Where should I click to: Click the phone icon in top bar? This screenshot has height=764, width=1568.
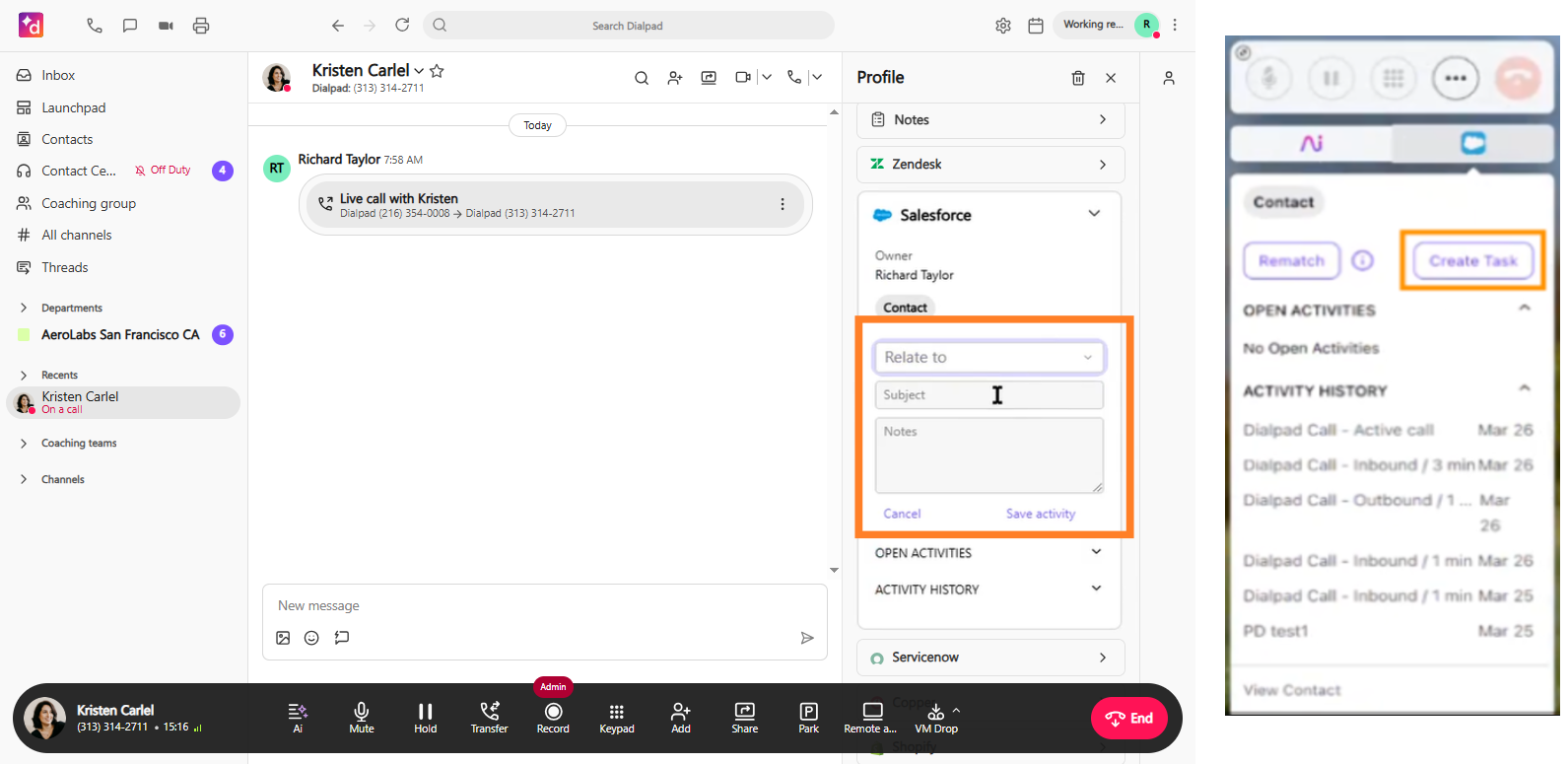pos(95,26)
